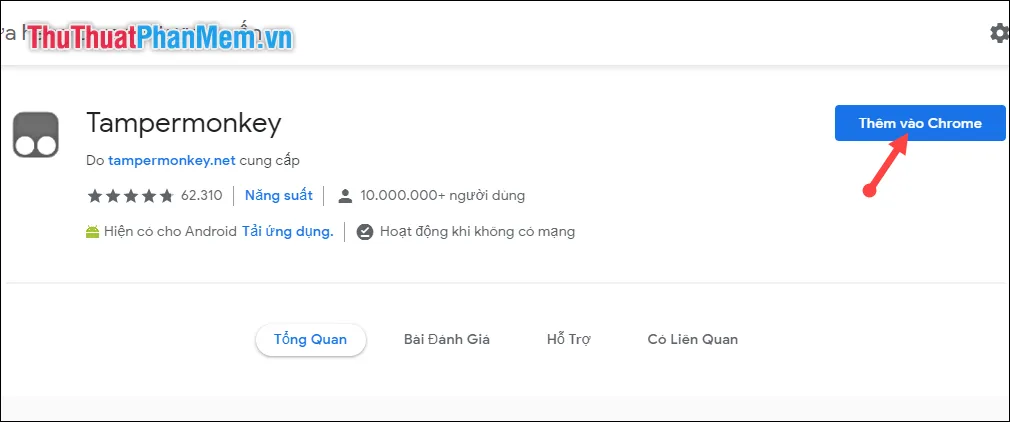Switch to the Bài Đánh Giá tab
1010x422 pixels.
(446, 340)
